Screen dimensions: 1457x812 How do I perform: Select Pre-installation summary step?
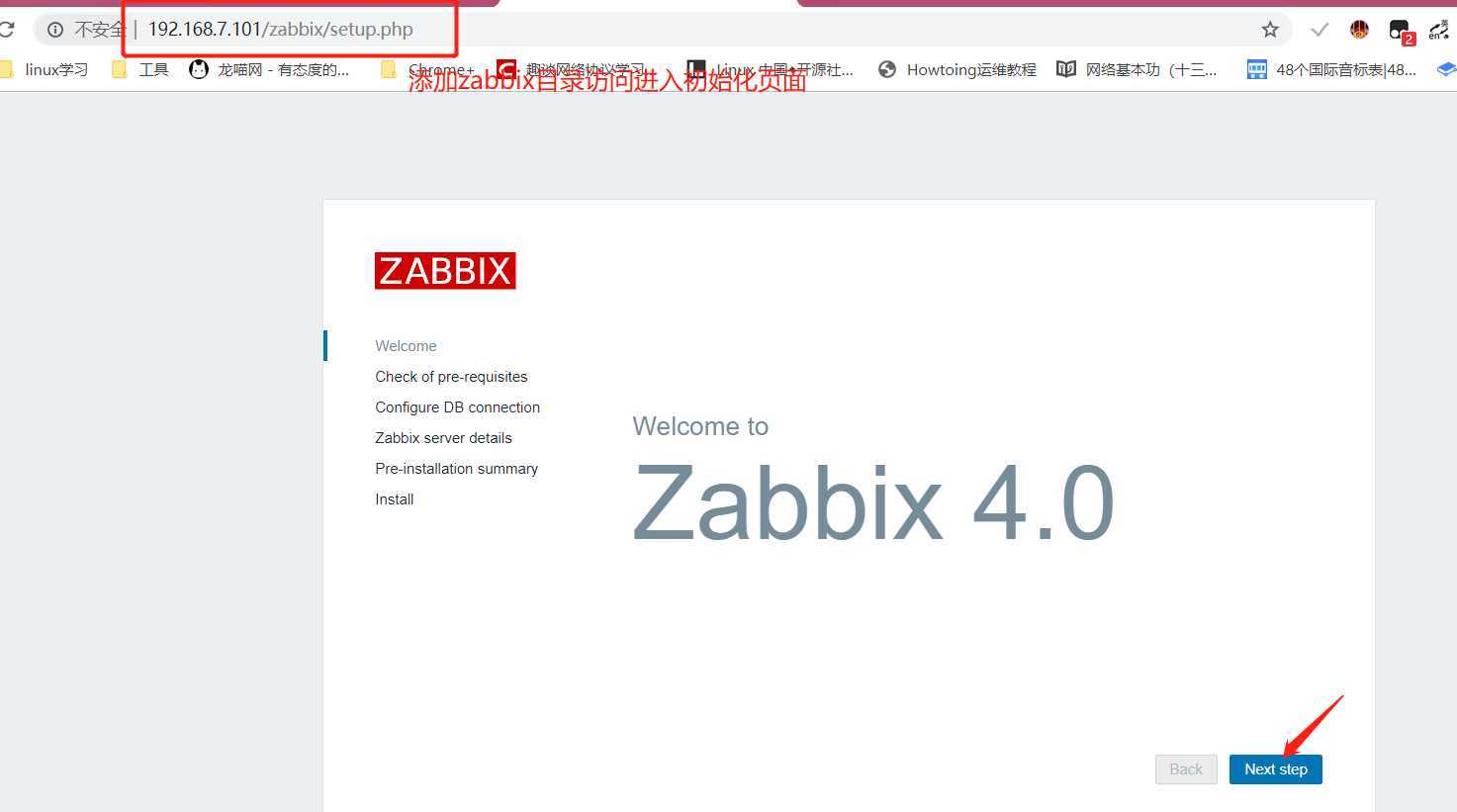tap(456, 469)
